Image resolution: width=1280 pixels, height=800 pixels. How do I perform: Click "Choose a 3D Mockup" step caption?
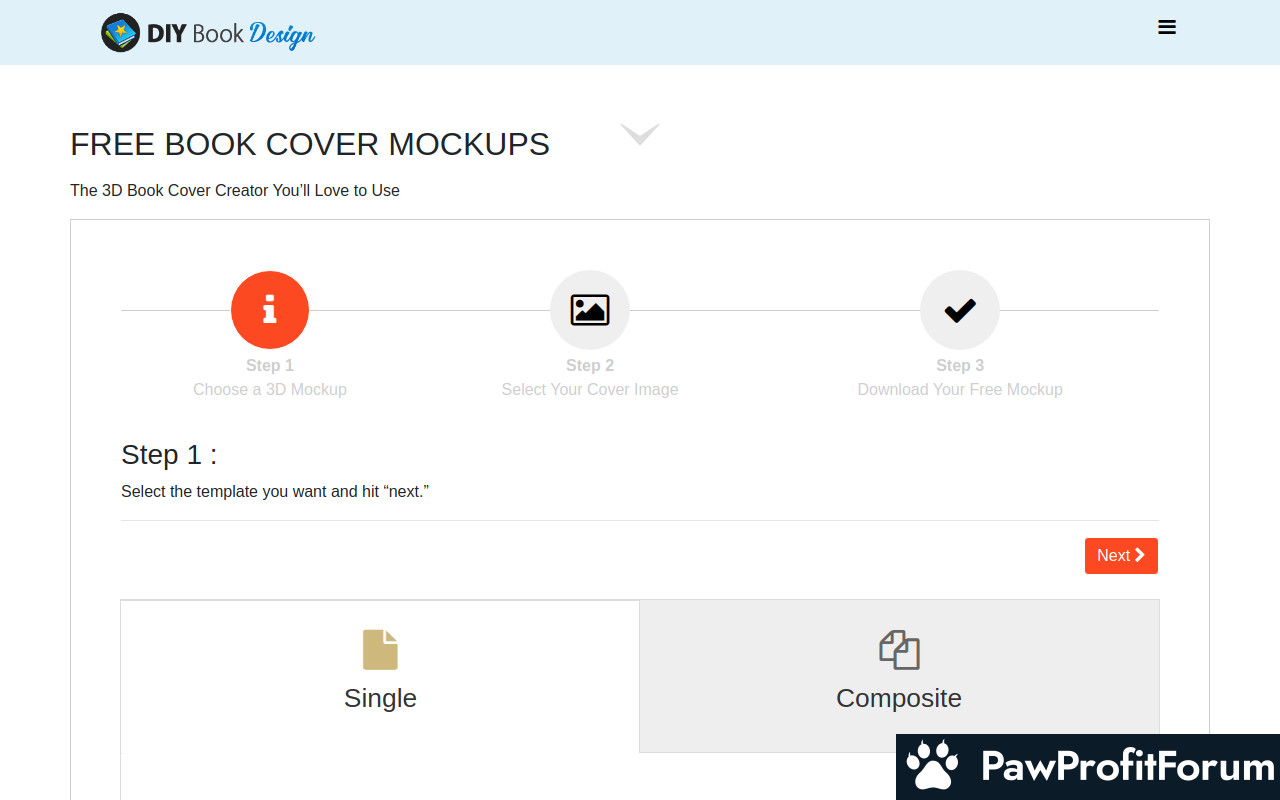pos(270,389)
